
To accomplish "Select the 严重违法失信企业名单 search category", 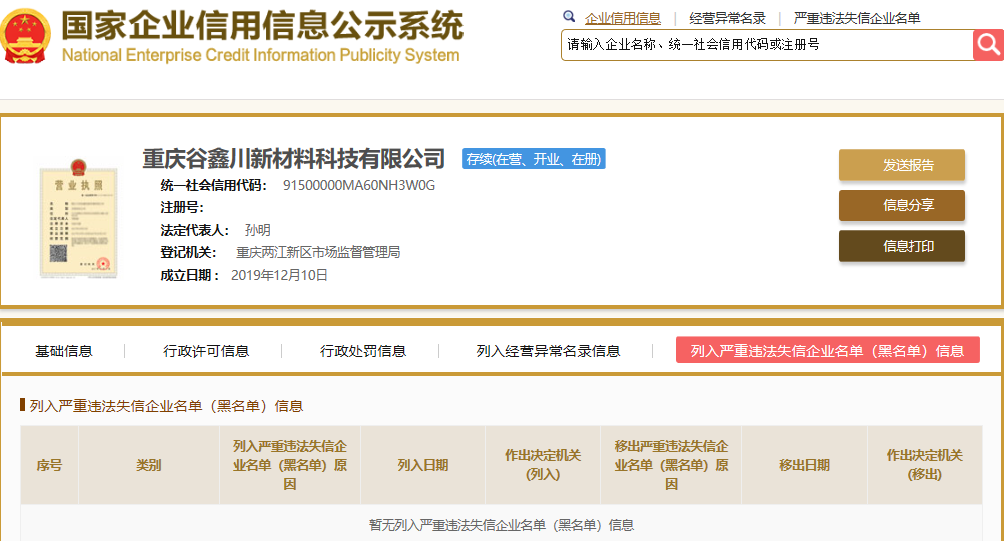I will point(857,19).
